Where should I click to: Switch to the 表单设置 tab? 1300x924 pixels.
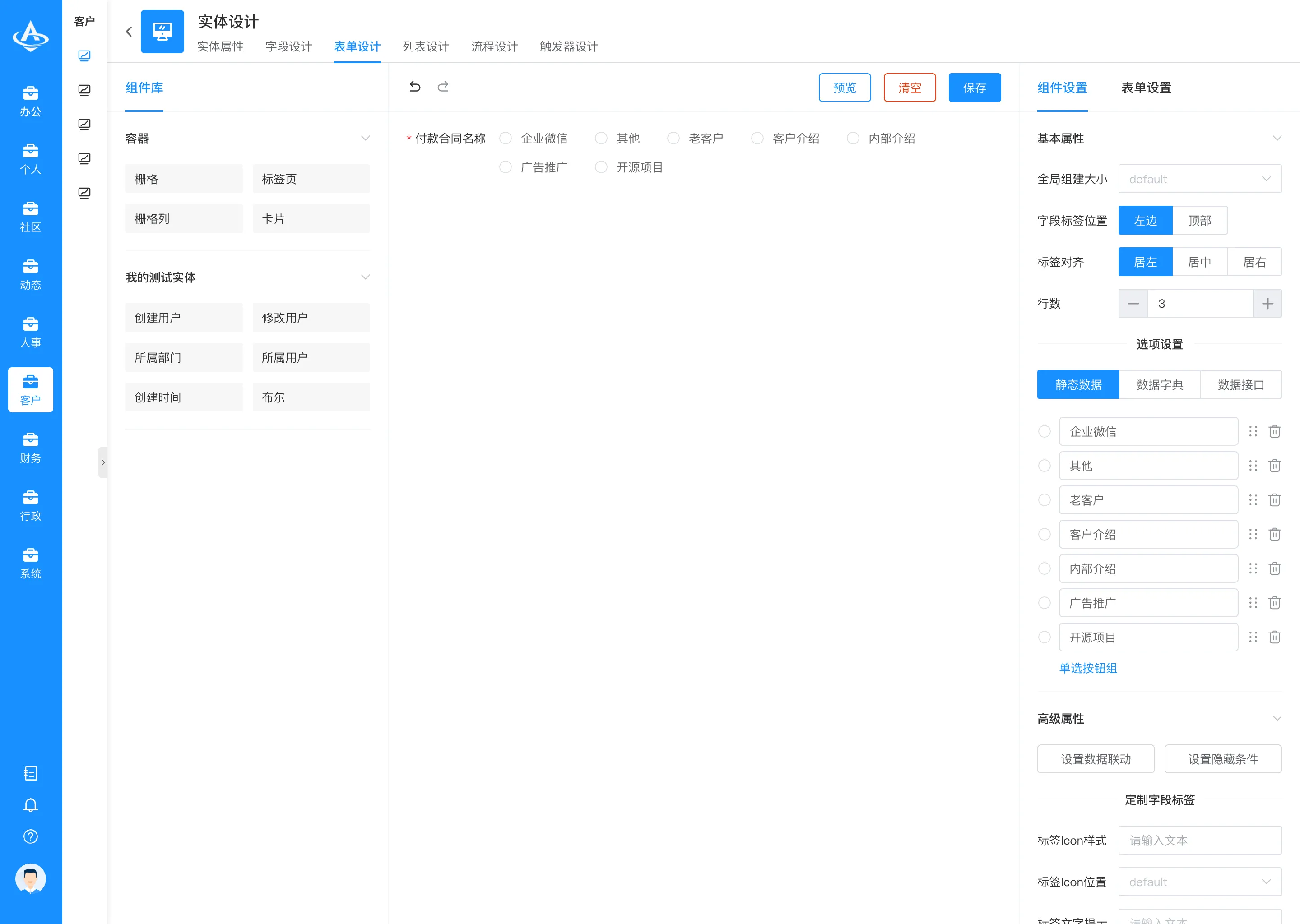click(x=1147, y=88)
